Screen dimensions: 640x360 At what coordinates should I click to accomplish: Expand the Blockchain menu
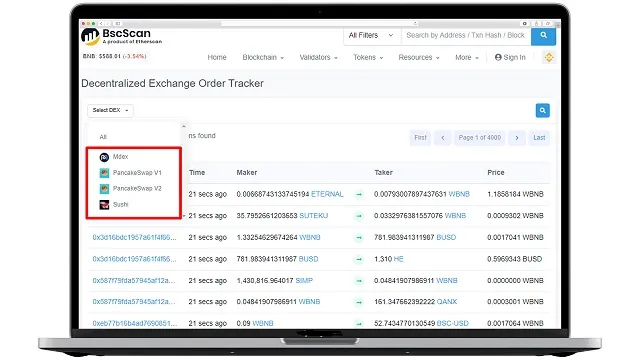tap(263, 58)
